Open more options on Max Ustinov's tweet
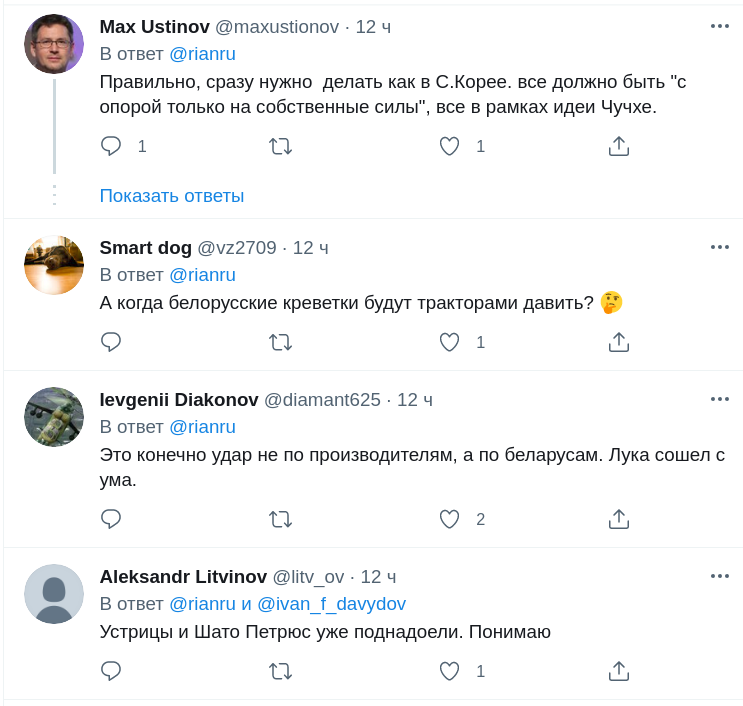Viewport: 743px width, 706px height. [x=720, y=26]
